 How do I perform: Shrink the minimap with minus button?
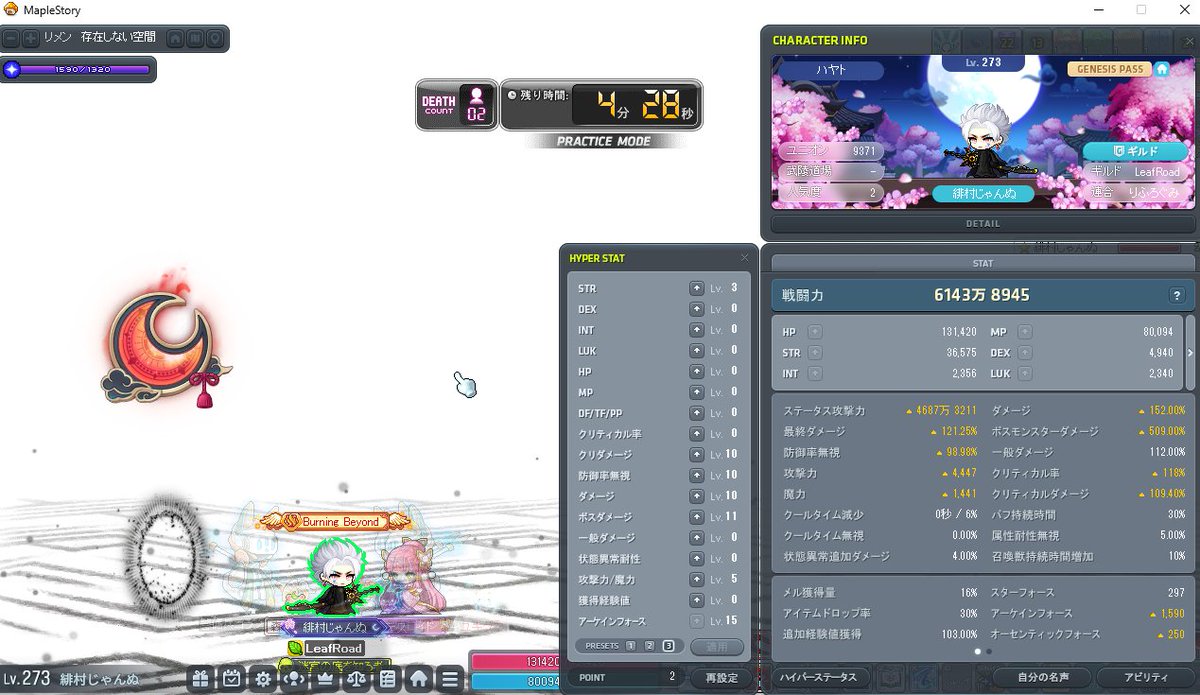tap(11, 38)
